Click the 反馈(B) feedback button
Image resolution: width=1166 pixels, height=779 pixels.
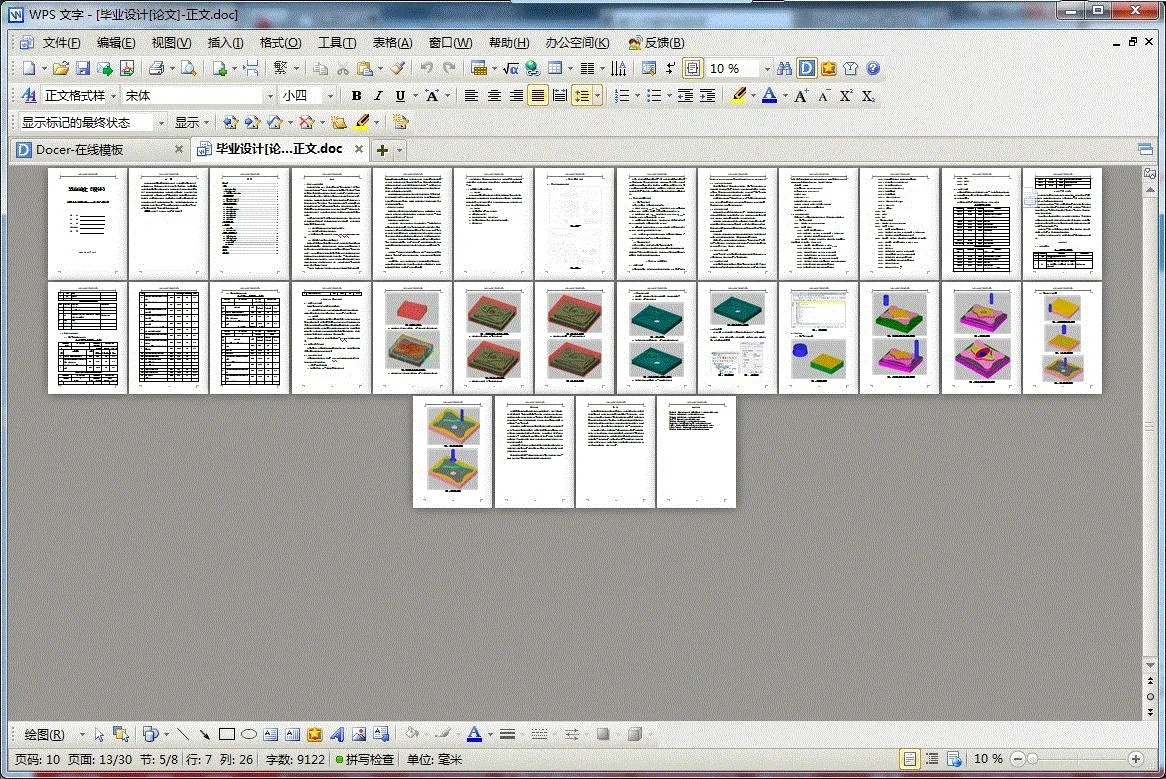click(x=656, y=42)
